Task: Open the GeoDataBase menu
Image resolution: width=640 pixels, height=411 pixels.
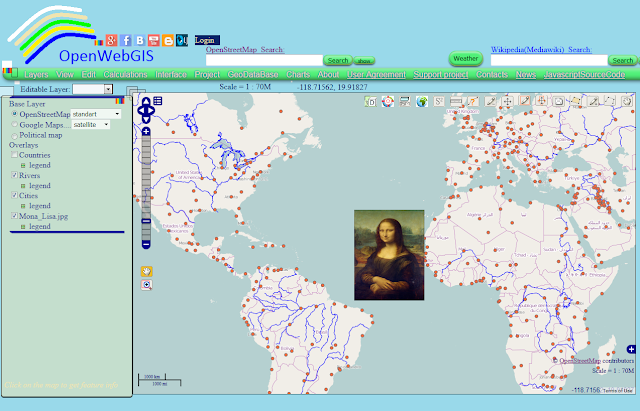Action: (253, 74)
